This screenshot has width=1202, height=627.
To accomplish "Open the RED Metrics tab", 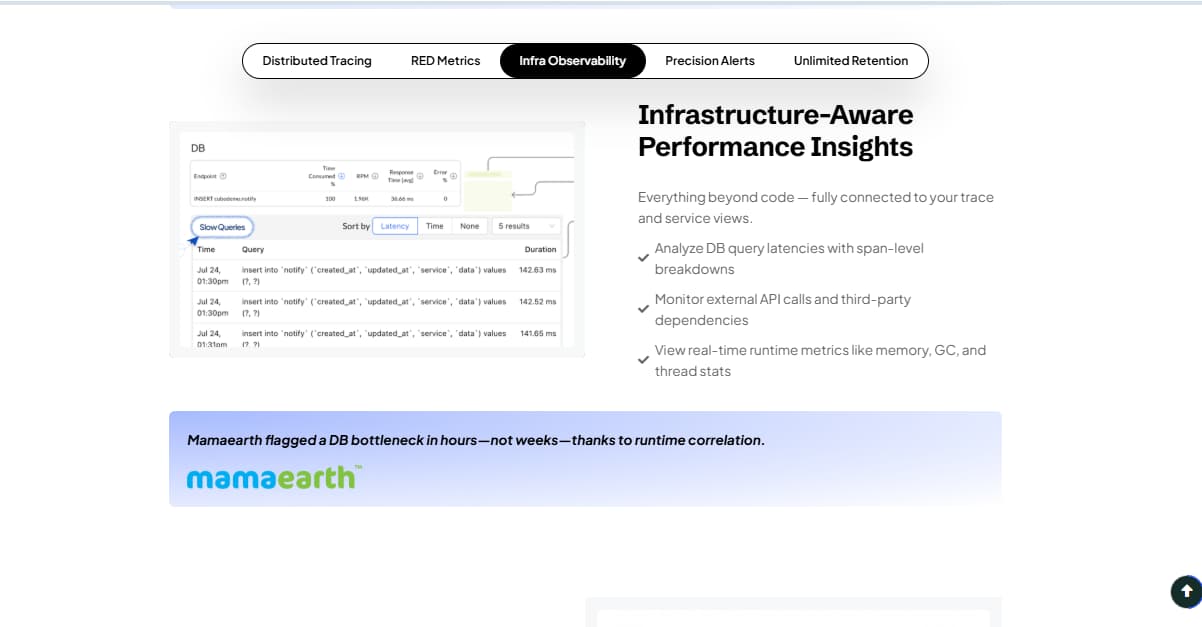I will click(x=445, y=61).
